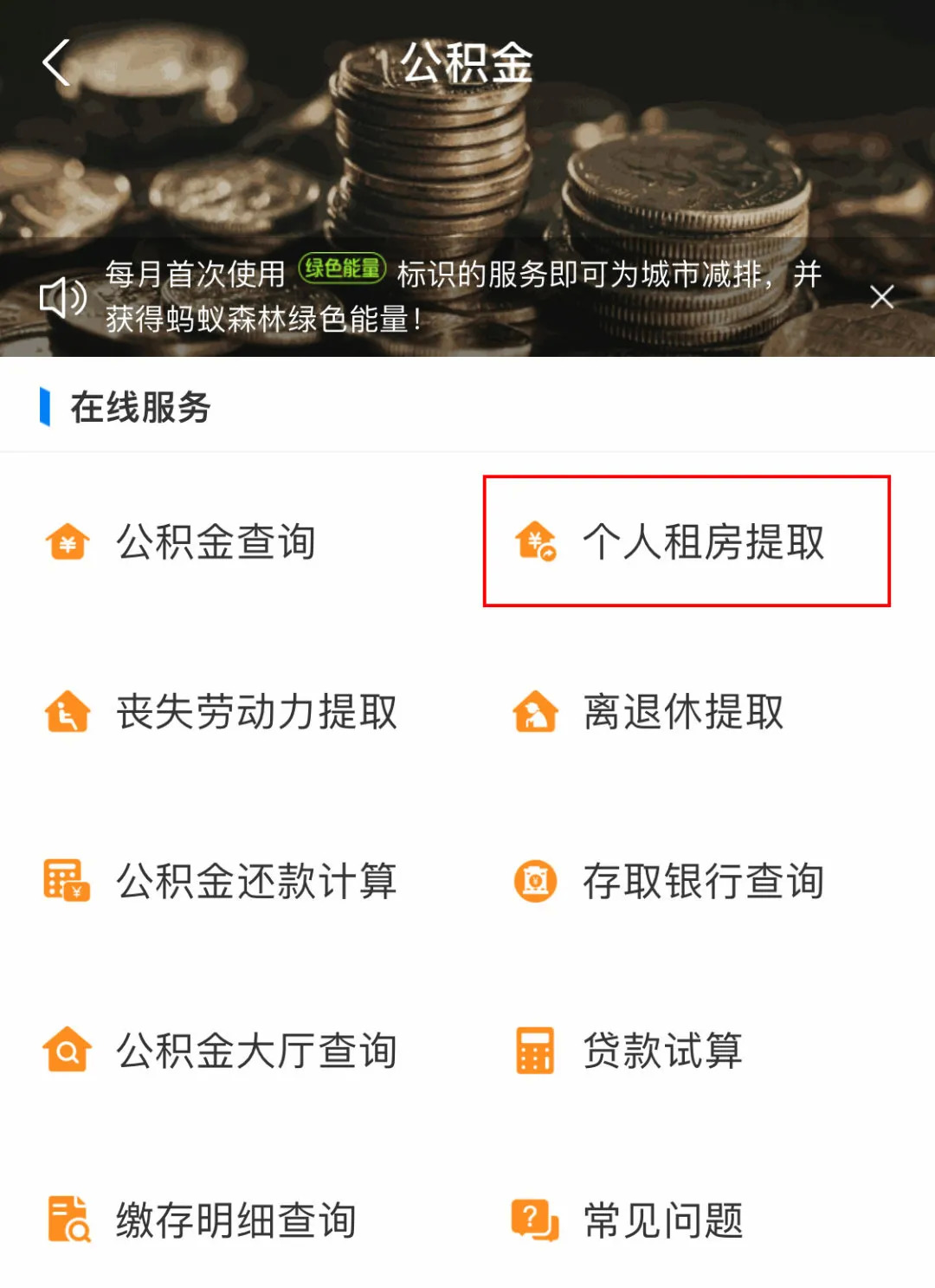Tap the 存取银行查询 round icon
Screen dimensions: 935x1288
536,881
